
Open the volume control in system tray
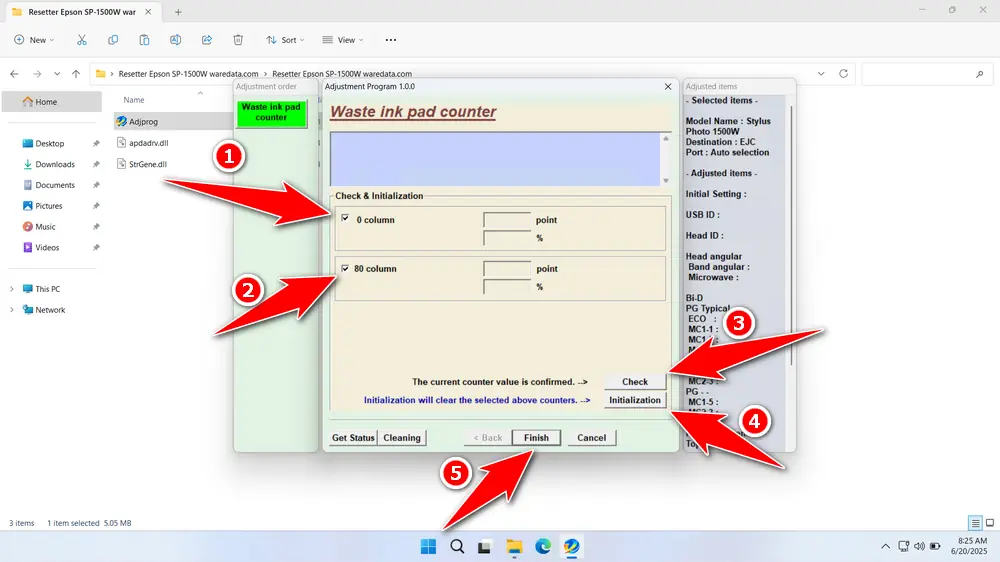919,547
